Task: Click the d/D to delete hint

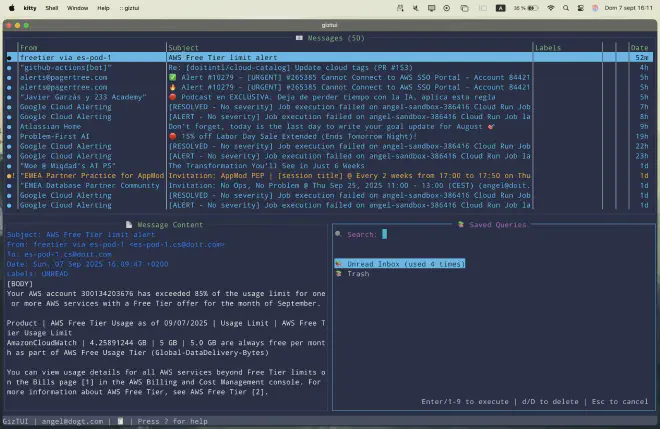Action: pyautogui.click(x=550, y=402)
